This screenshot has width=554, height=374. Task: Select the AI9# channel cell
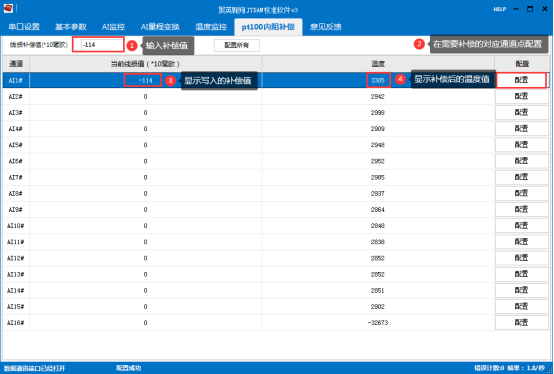pos(16,209)
